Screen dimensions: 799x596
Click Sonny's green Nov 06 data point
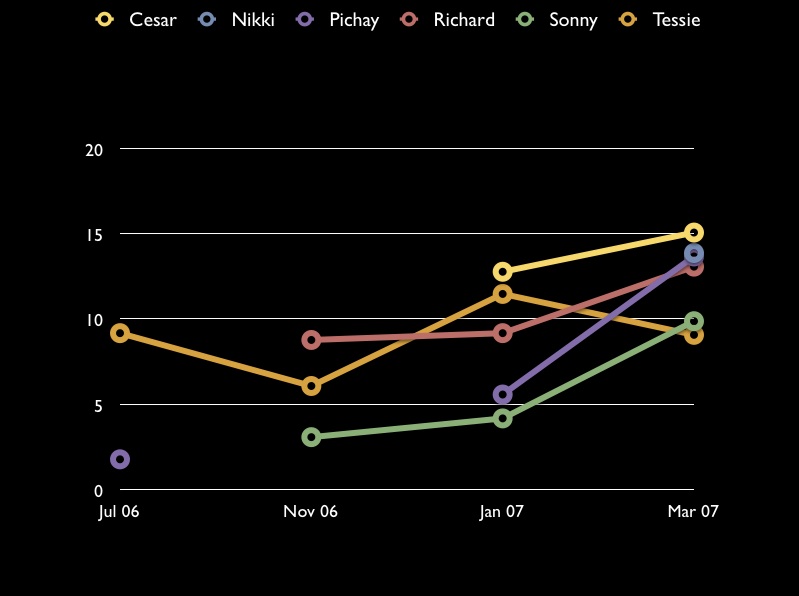click(311, 437)
